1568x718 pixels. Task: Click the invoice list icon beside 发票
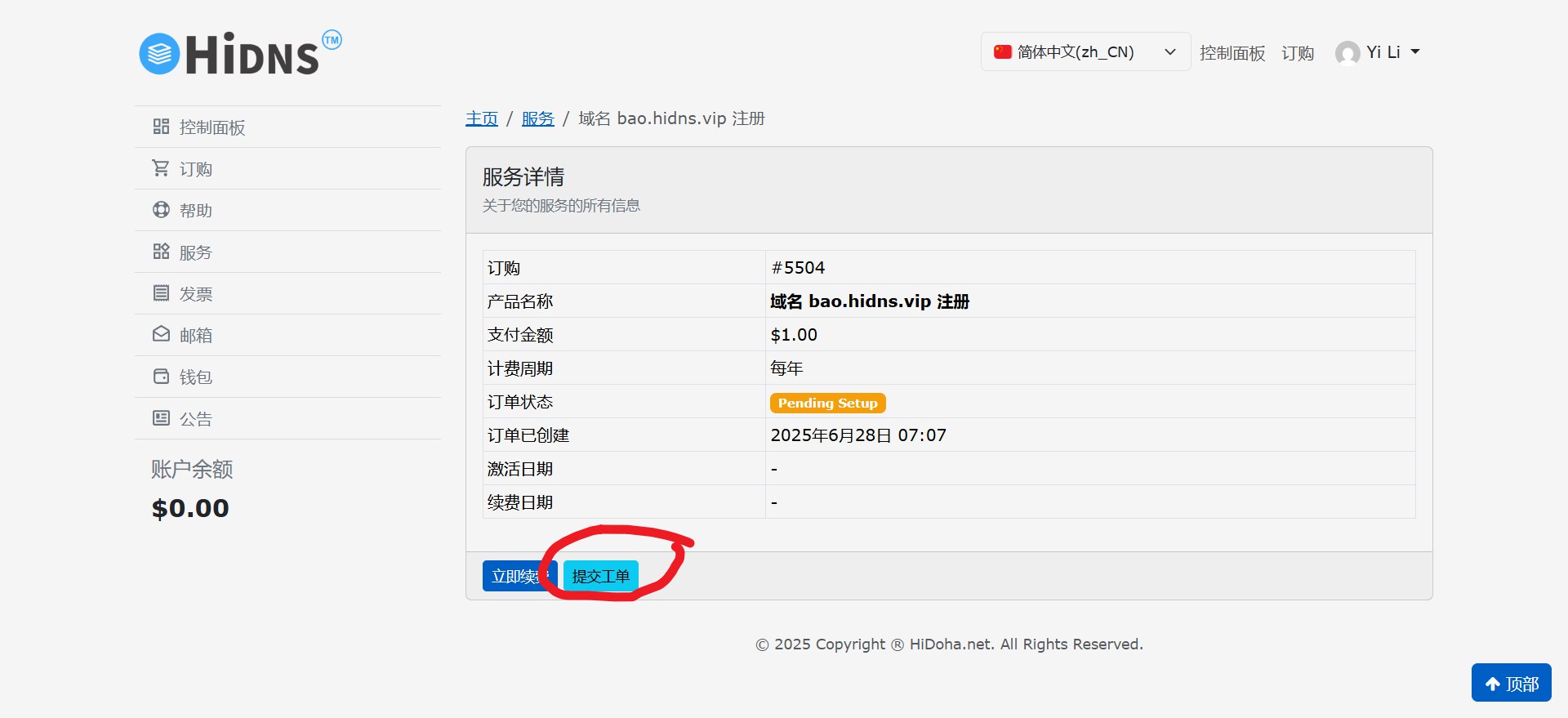(x=161, y=293)
